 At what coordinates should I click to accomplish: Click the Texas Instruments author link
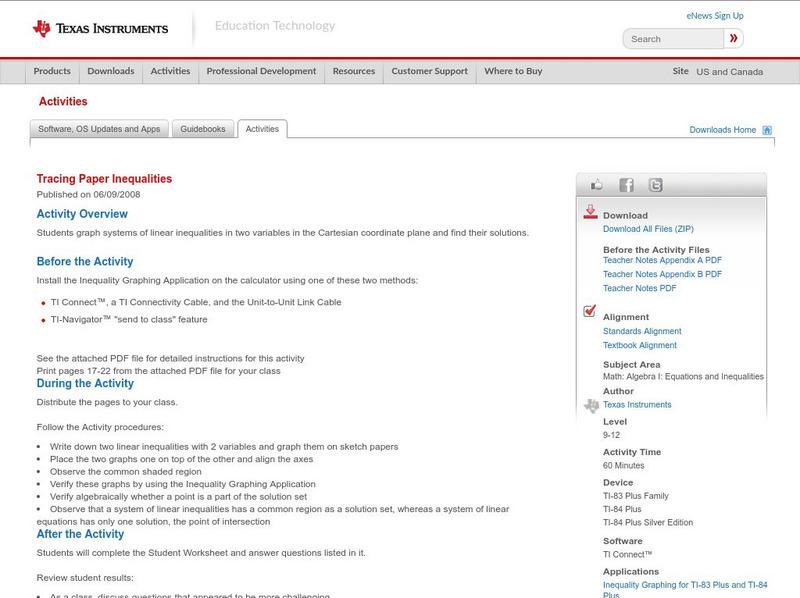[637, 405]
